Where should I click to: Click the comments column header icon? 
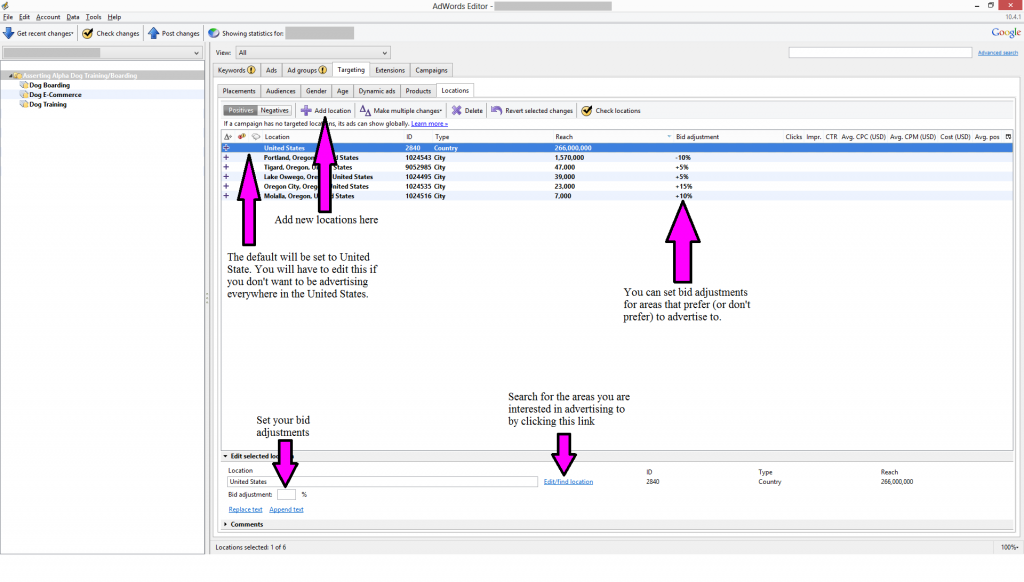[256, 137]
